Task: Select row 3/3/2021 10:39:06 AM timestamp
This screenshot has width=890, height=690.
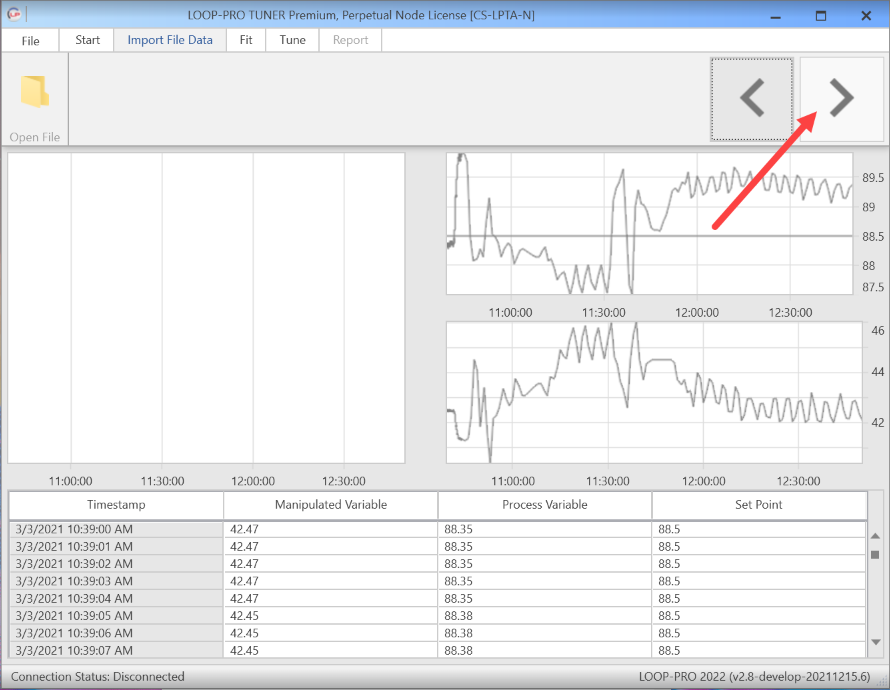Action: click(x=116, y=633)
